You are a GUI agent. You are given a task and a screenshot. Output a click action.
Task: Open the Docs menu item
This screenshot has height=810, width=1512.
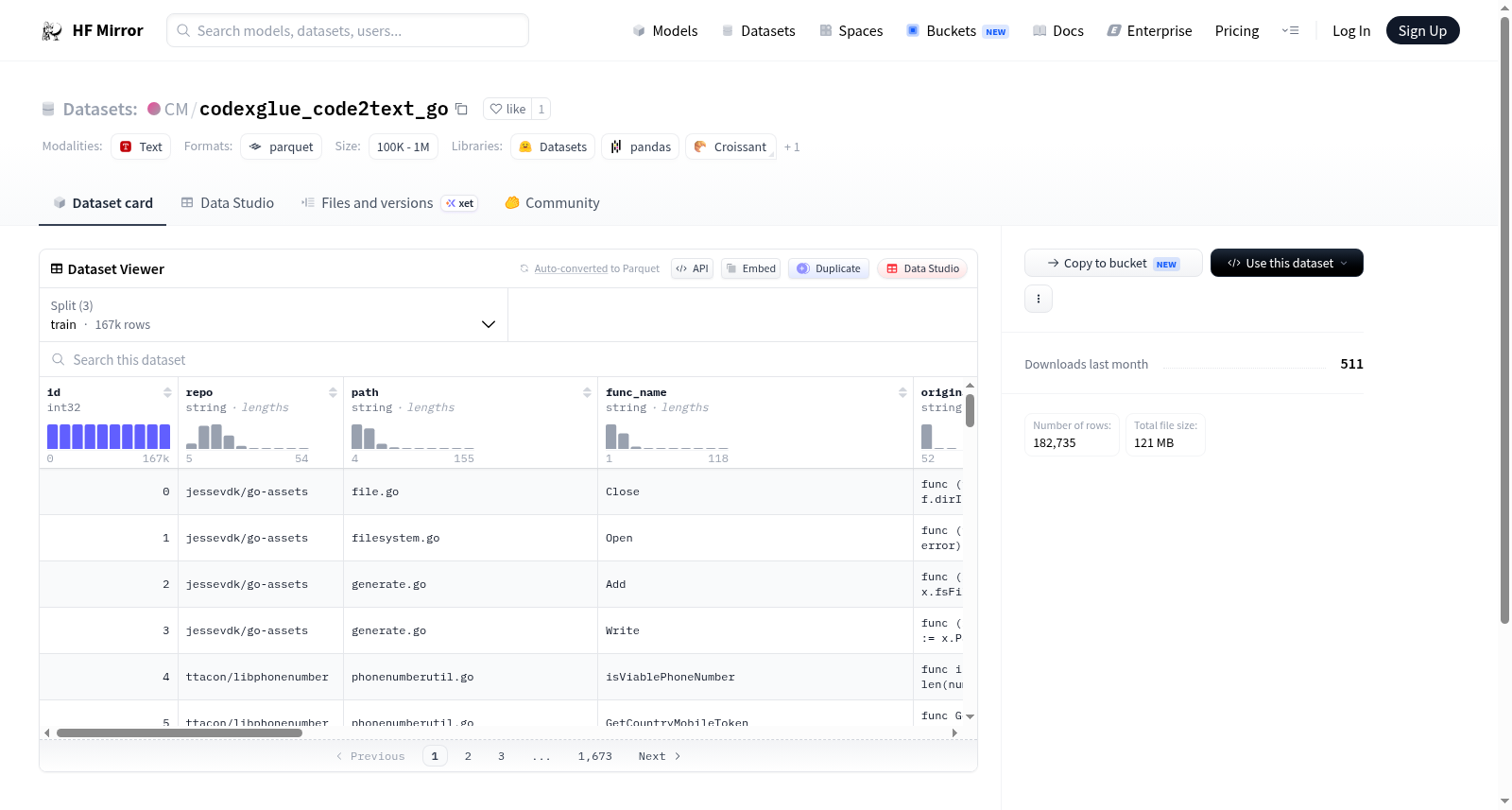1057,30
